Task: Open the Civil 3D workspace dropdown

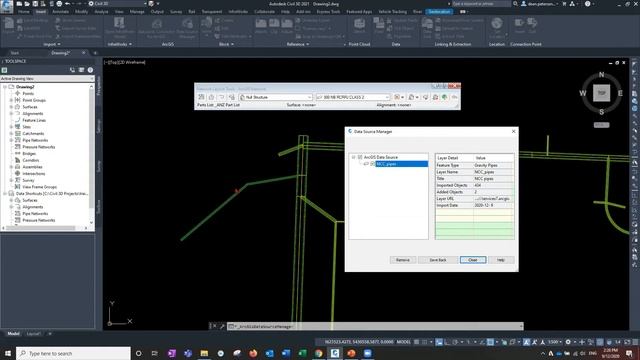Action: [x=118, y=4]
